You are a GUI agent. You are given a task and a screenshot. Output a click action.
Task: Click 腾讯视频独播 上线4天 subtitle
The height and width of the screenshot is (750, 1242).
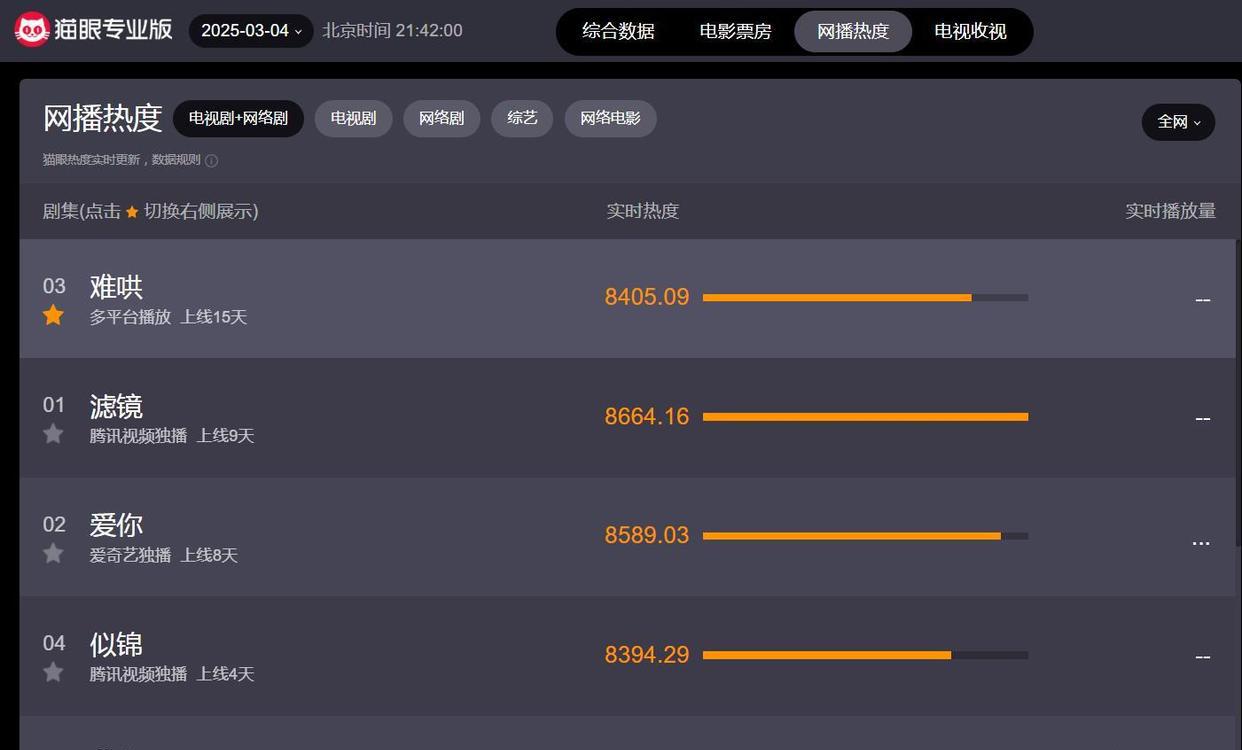[x=172, y=674]
